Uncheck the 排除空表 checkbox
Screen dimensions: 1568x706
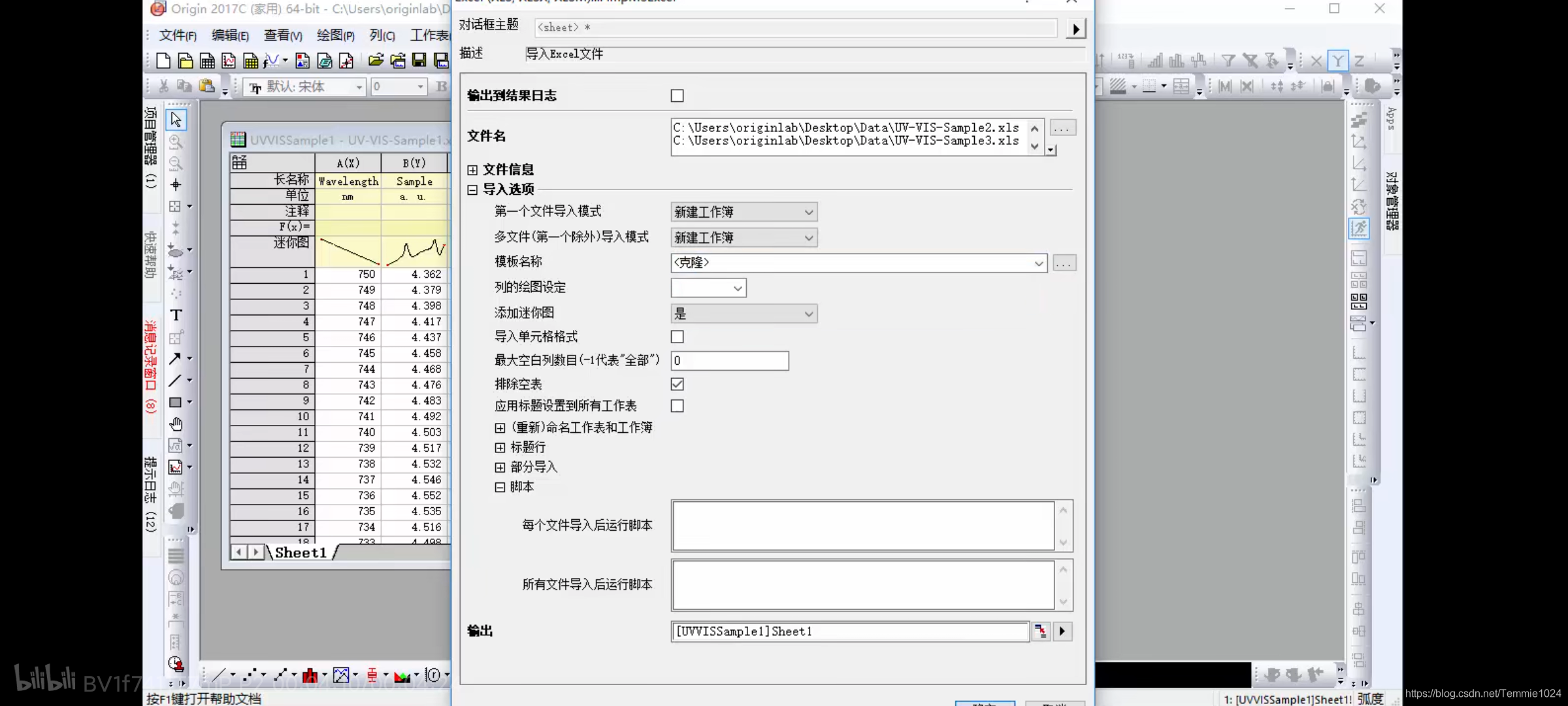click(x=678, y=384)
